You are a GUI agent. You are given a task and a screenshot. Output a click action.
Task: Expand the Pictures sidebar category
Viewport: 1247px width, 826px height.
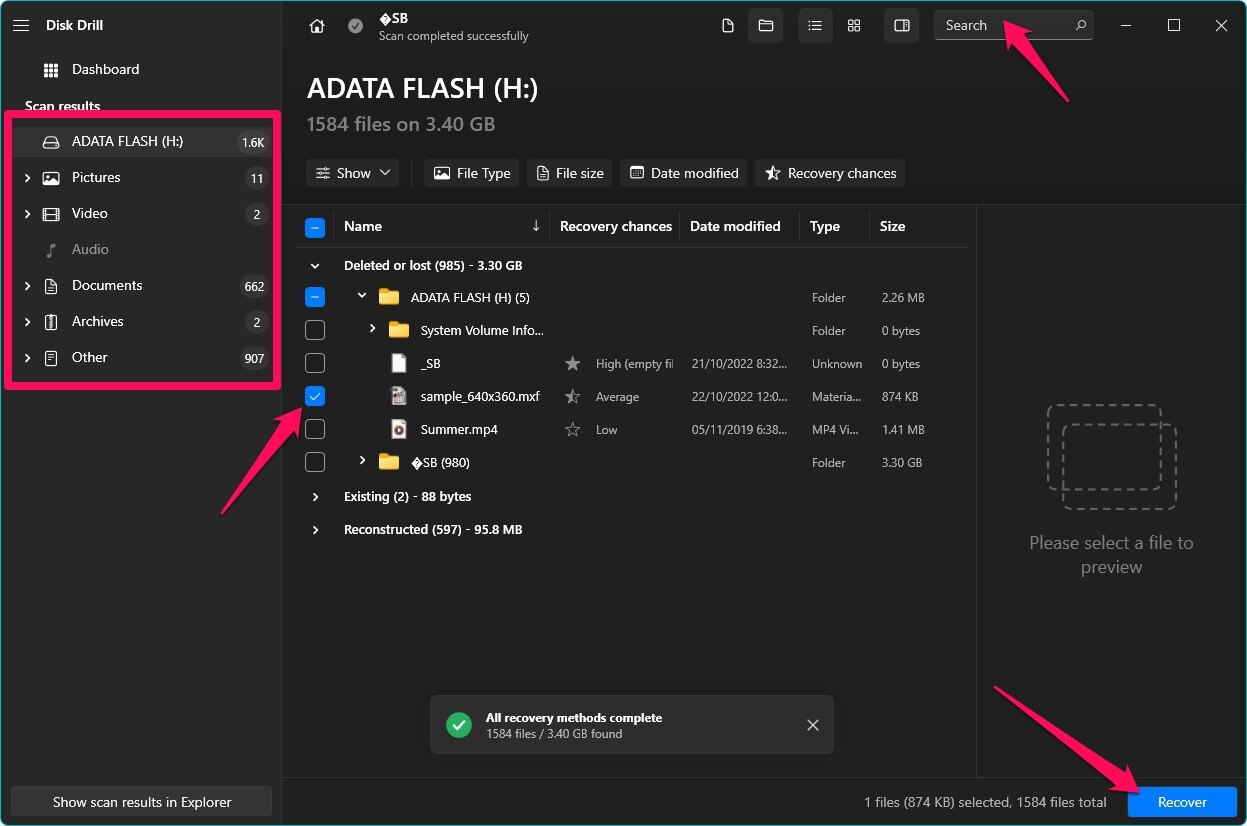click(x=27, y=178)
